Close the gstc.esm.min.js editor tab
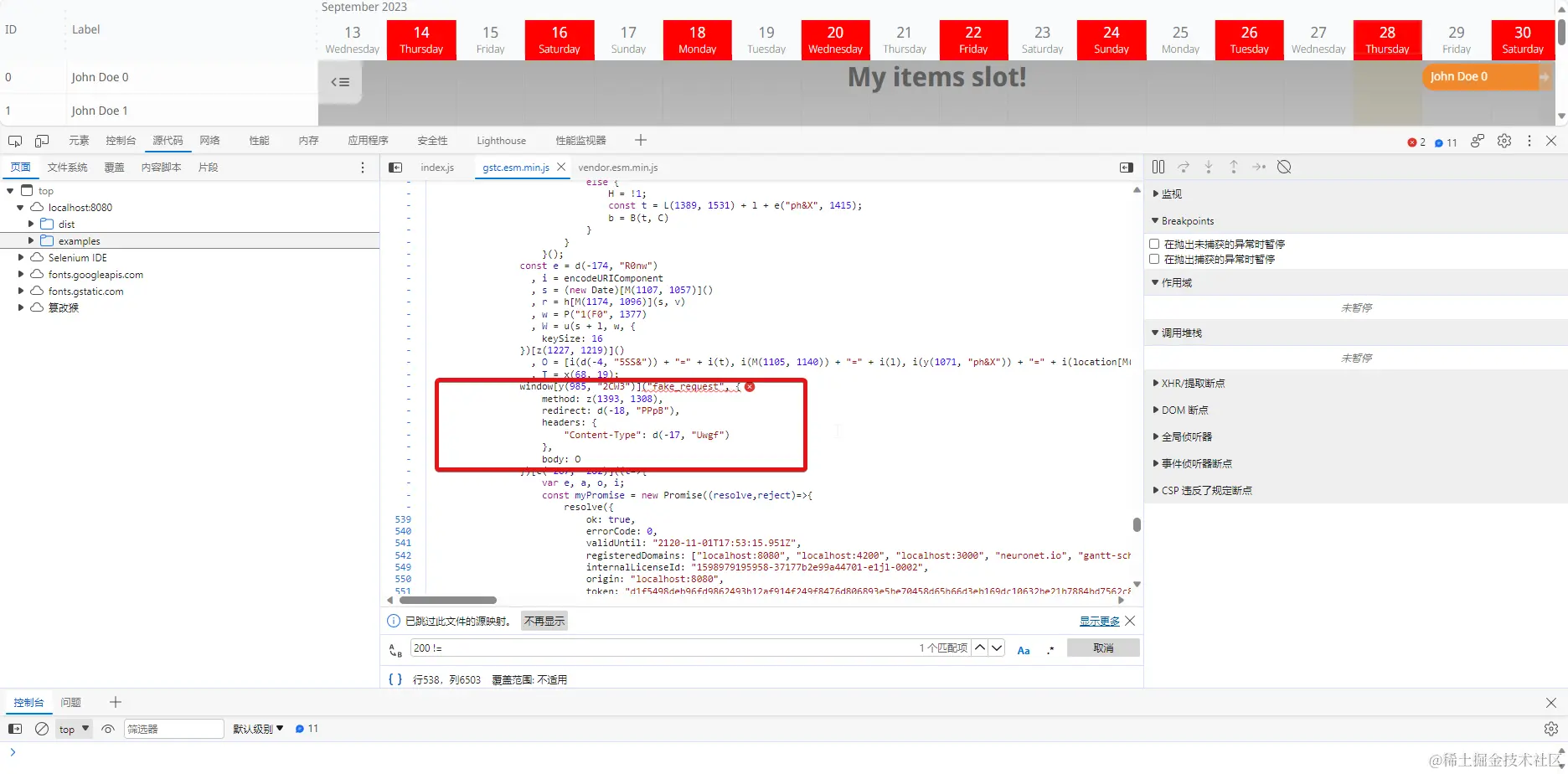1568x774 pixels. click(561, 167)
